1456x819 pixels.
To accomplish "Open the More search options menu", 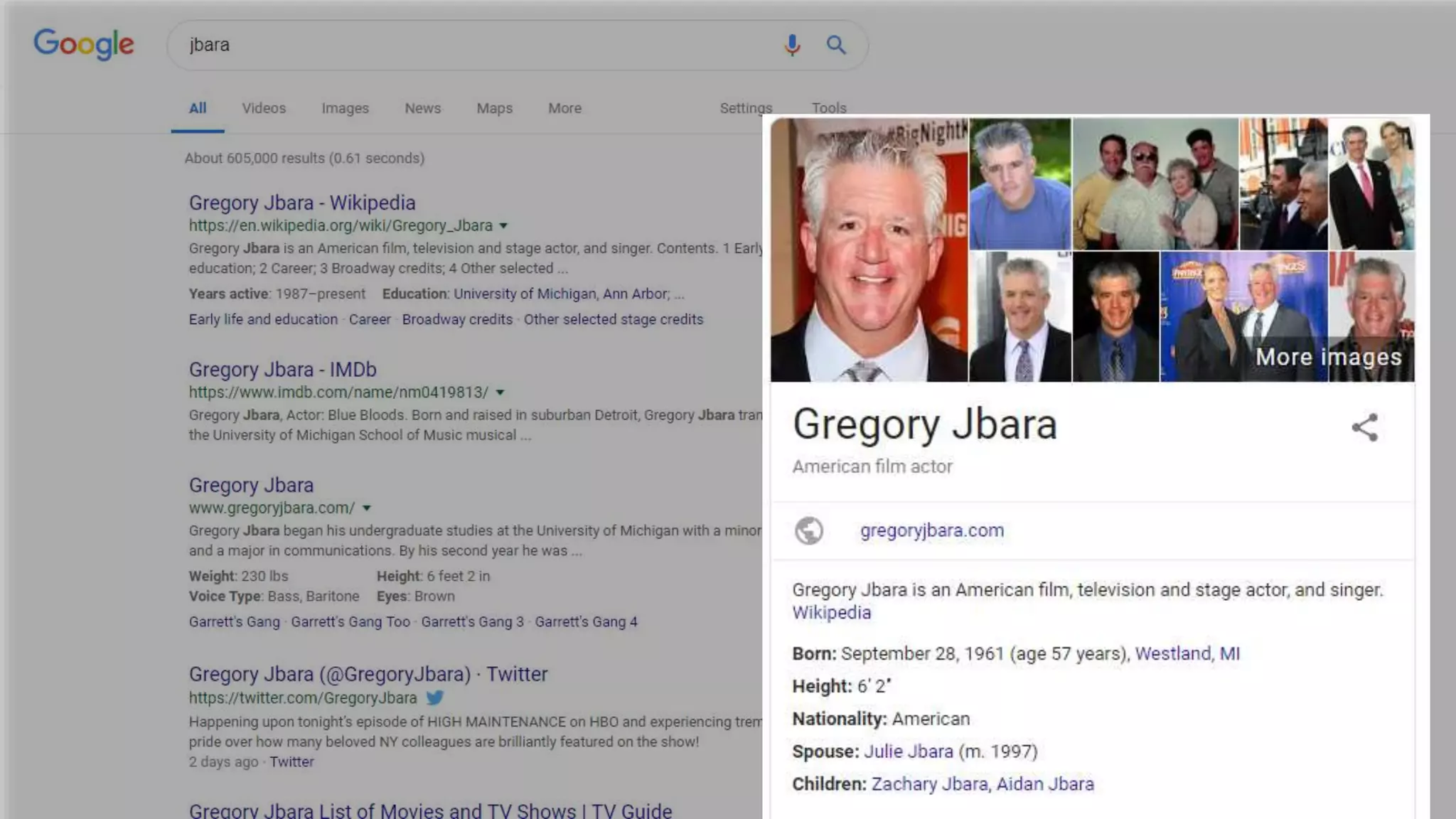I will [x=564, y=108].
